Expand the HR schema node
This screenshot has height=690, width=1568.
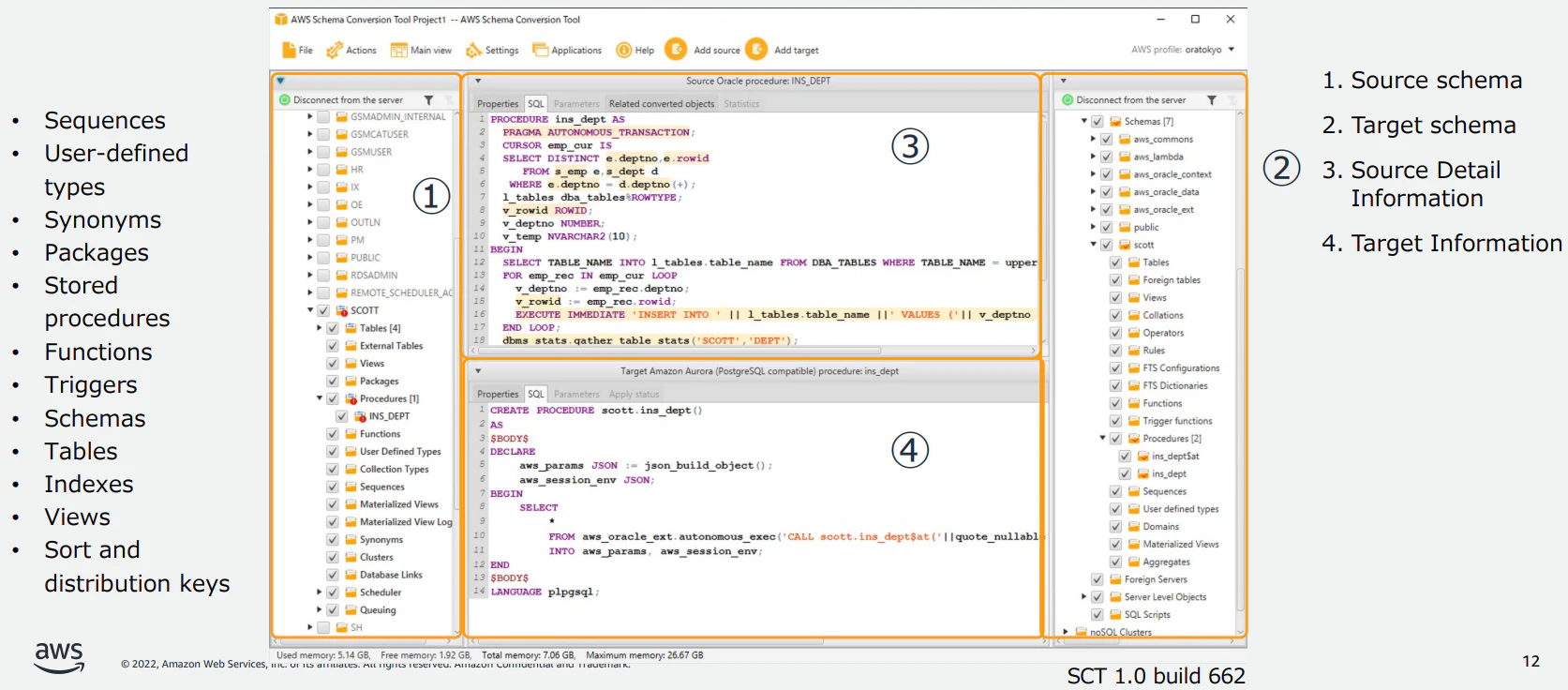pyautogui.click(x=310, y=170)
